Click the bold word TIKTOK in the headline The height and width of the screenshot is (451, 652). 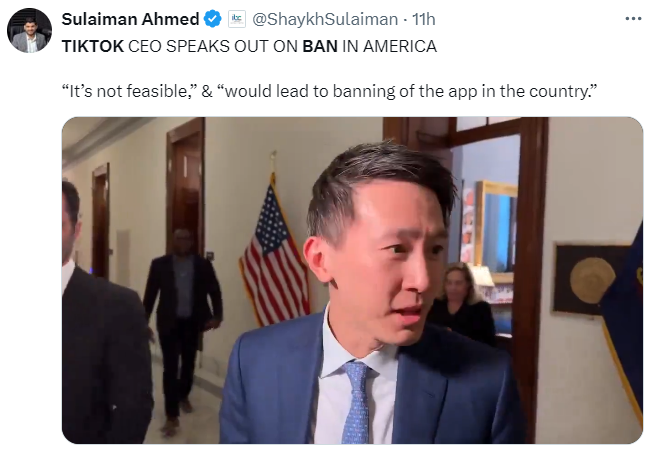click(x=93, y=46)
